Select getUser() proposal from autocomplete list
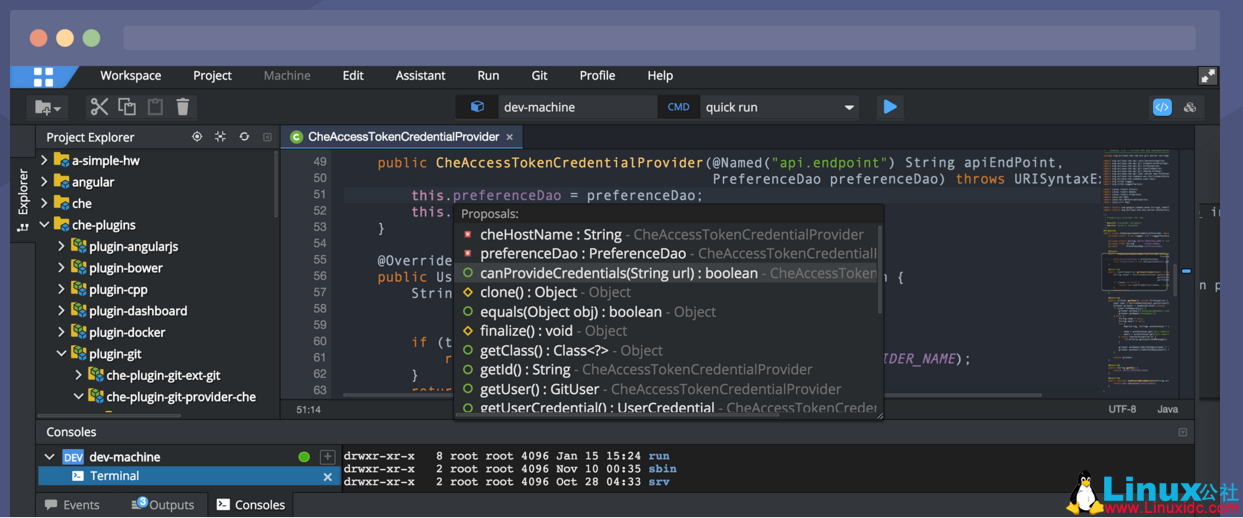Screen dimensions: 1243x518 539,389
